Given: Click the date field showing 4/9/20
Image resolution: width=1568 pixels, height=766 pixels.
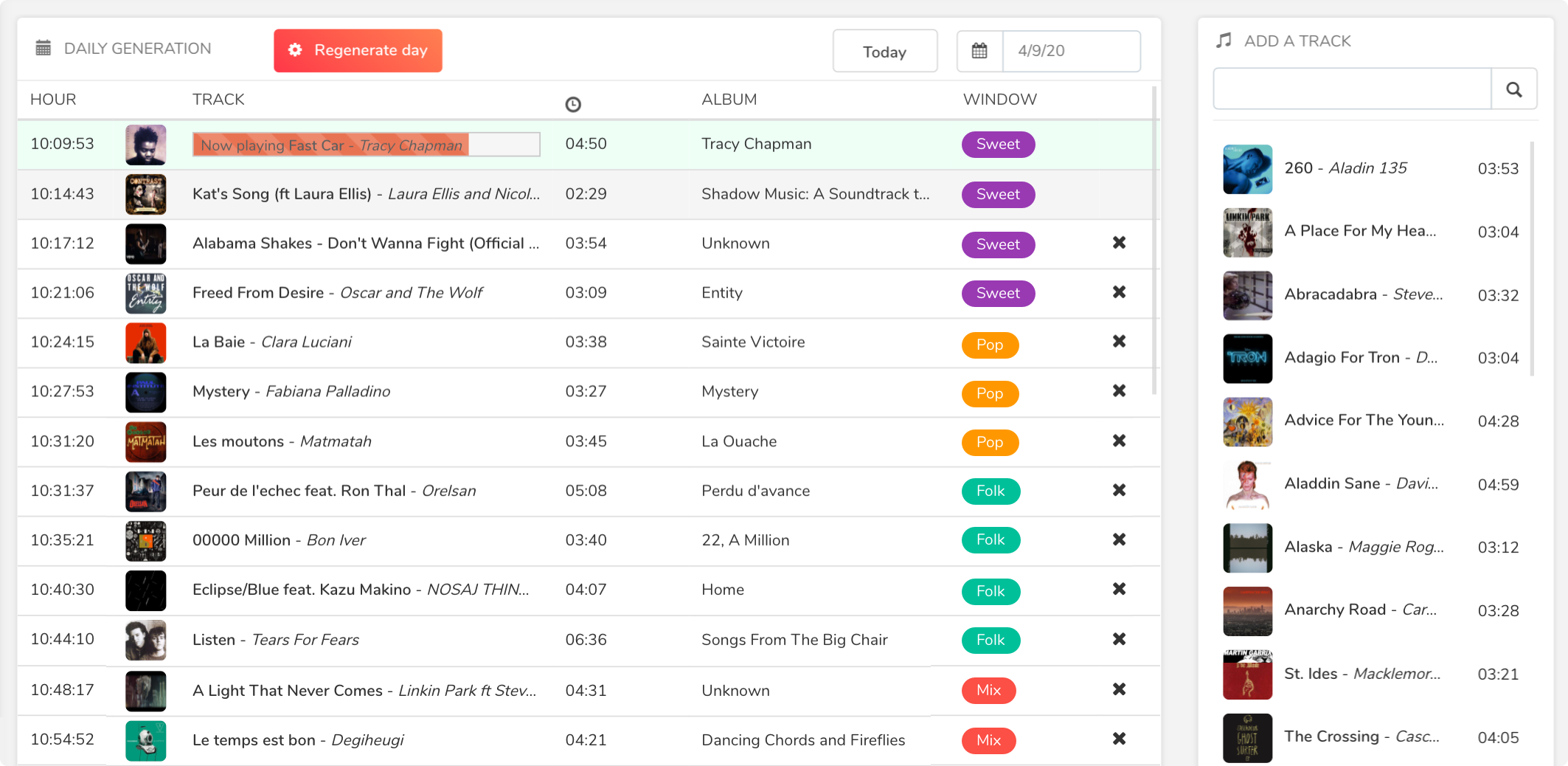Looking at the screenshot, I should click(x=1072, y=51).
